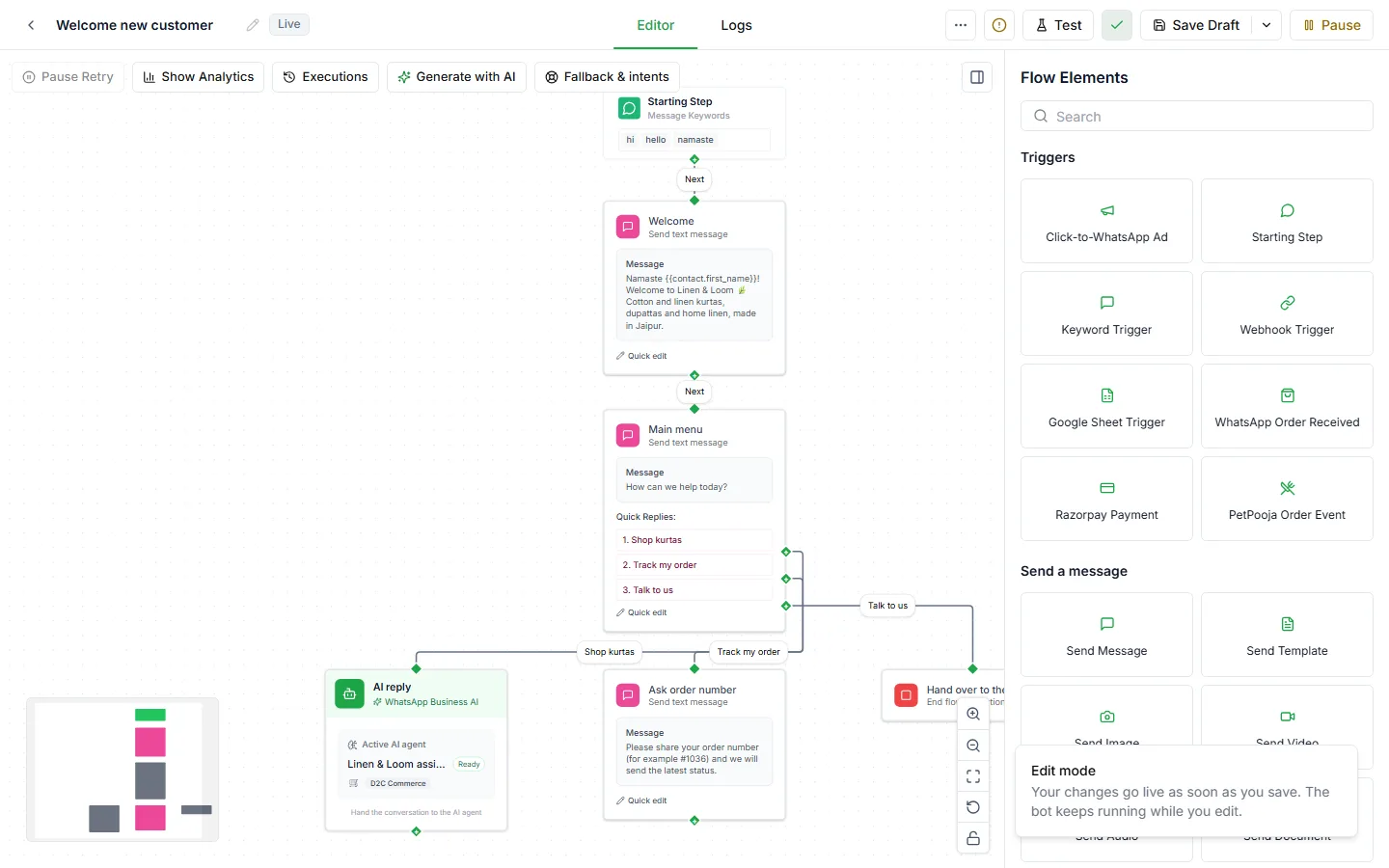Open the warnings alert icon
Image resolution: width=1389 pixels, height=868 pixels.
[x=999, y=25]
